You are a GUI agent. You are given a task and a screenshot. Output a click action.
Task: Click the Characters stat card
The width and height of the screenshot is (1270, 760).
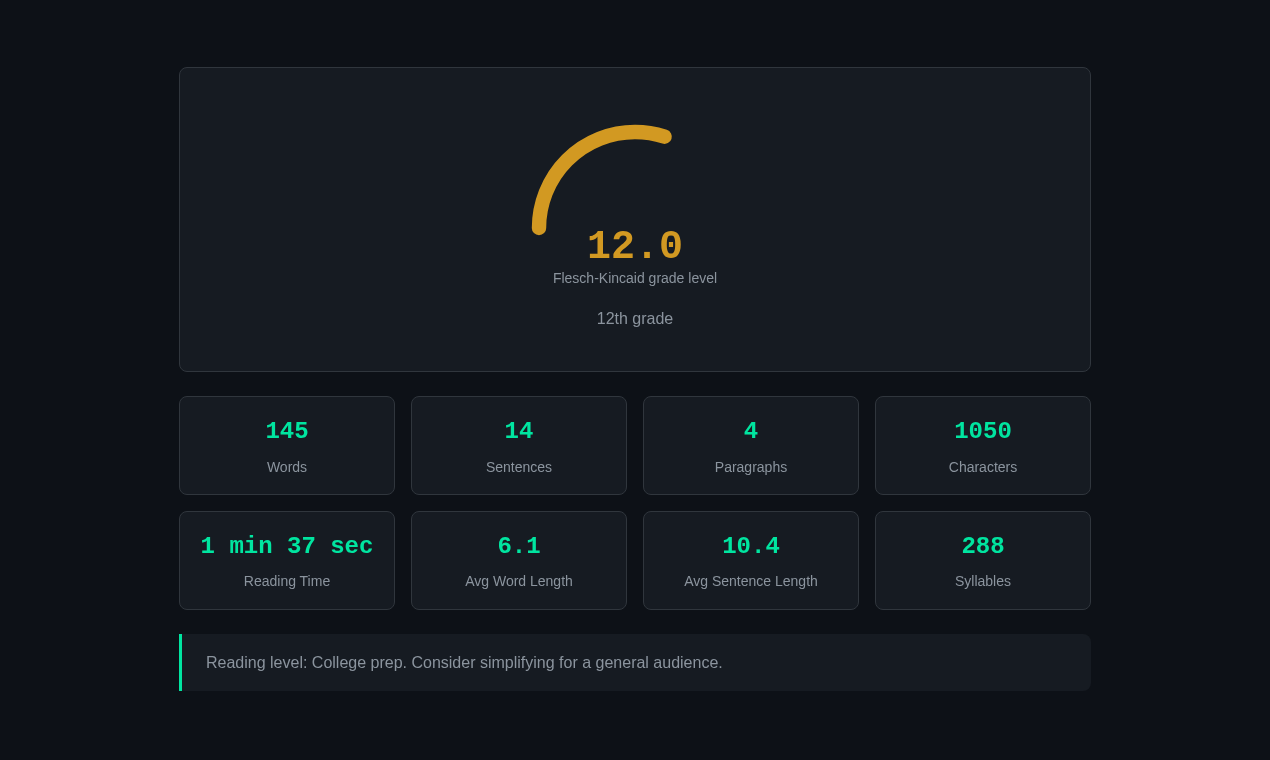(983, 445)
